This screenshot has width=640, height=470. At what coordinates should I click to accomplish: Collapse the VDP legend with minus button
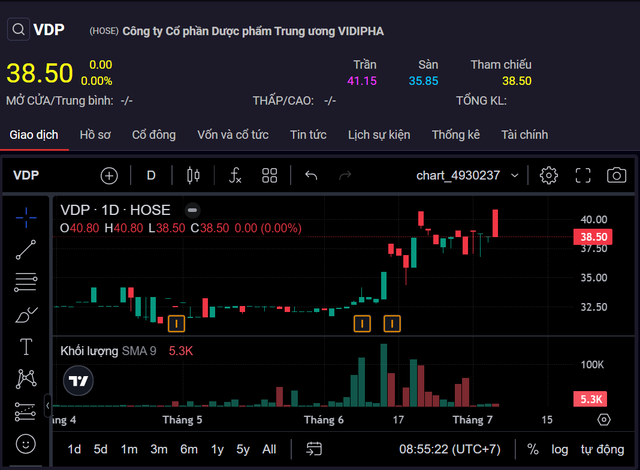(x=193, y=210)
